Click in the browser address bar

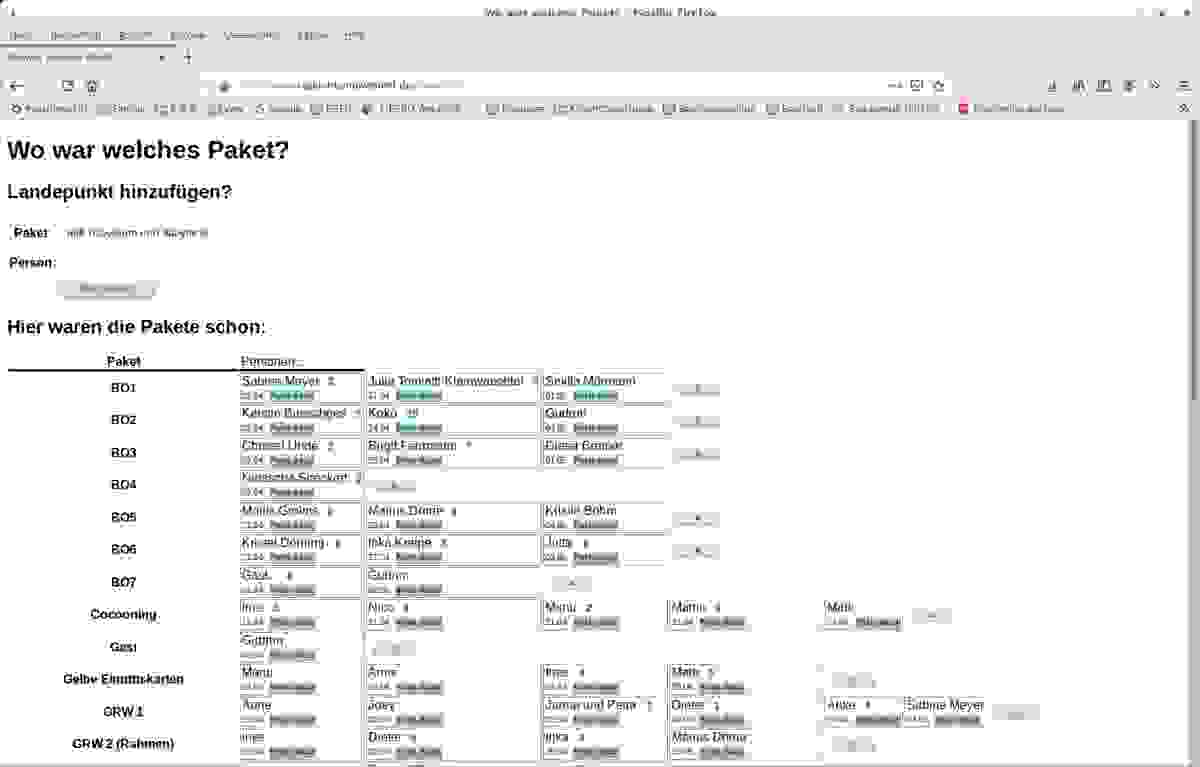(550, 86)
